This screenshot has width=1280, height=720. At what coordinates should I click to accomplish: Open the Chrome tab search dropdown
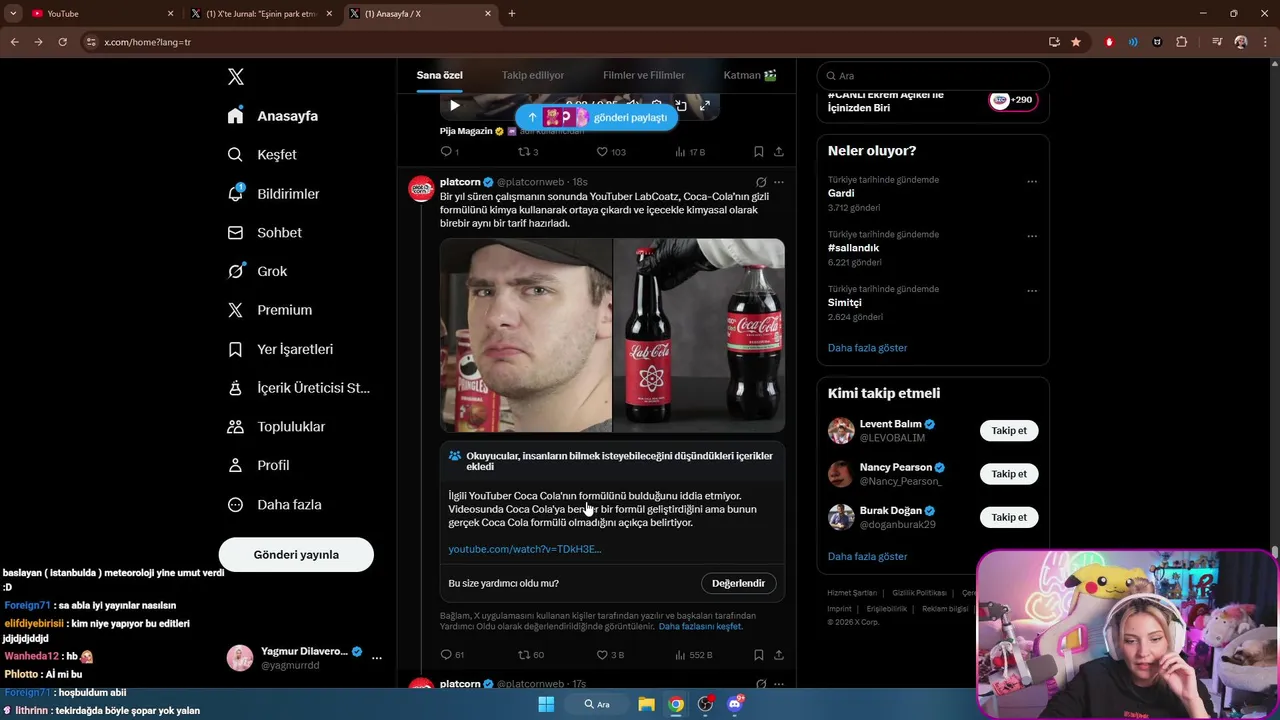pos(13,13)
